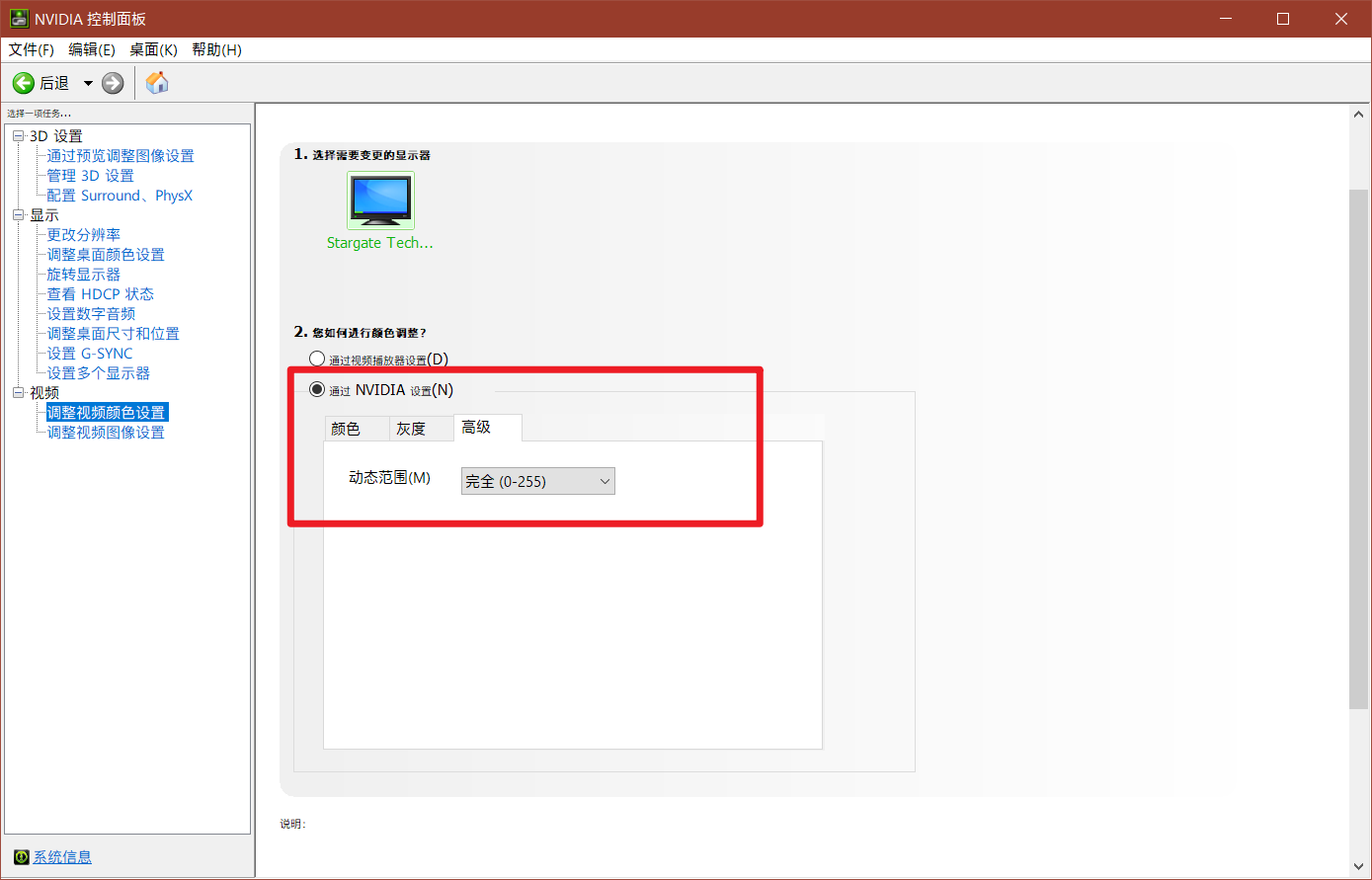Viewport: 1372px width, 880px height.
Task: Collapse the 显示 tree node
Action: point(18,215)
